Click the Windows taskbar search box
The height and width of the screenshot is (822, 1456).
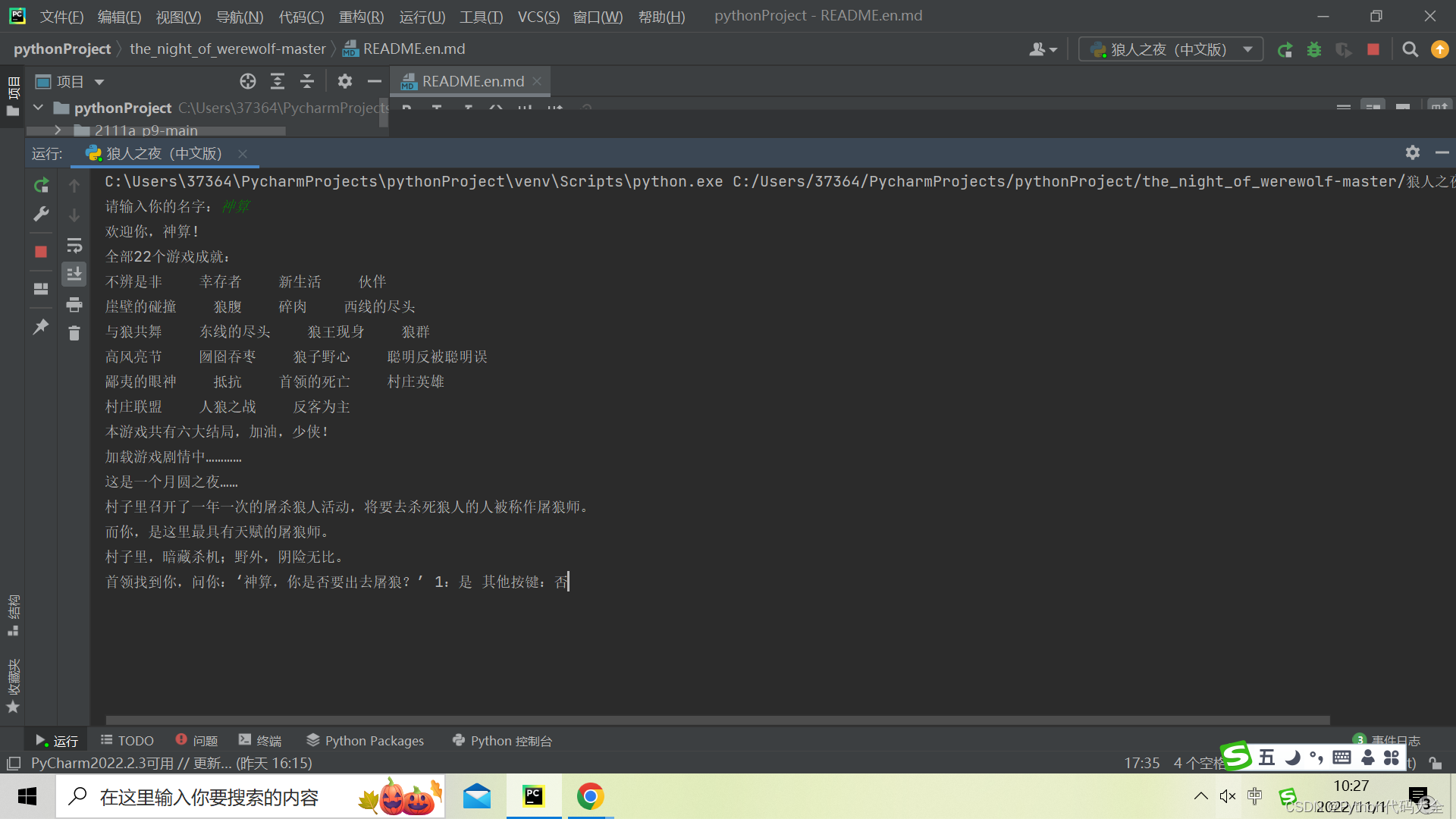tap(251, 798)
